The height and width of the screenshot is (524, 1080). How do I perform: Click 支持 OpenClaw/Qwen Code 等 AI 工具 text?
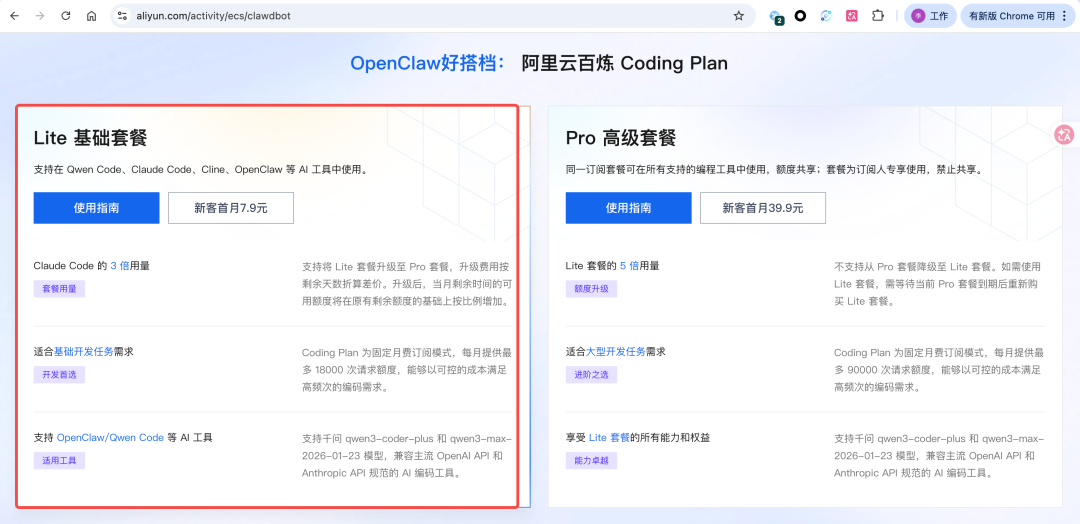[x=123, y=438]
